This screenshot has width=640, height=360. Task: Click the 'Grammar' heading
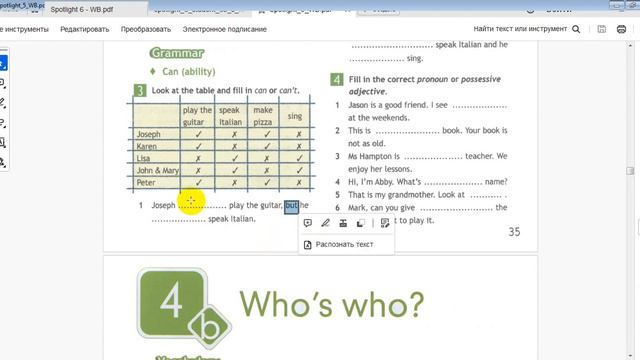[177, 53]
